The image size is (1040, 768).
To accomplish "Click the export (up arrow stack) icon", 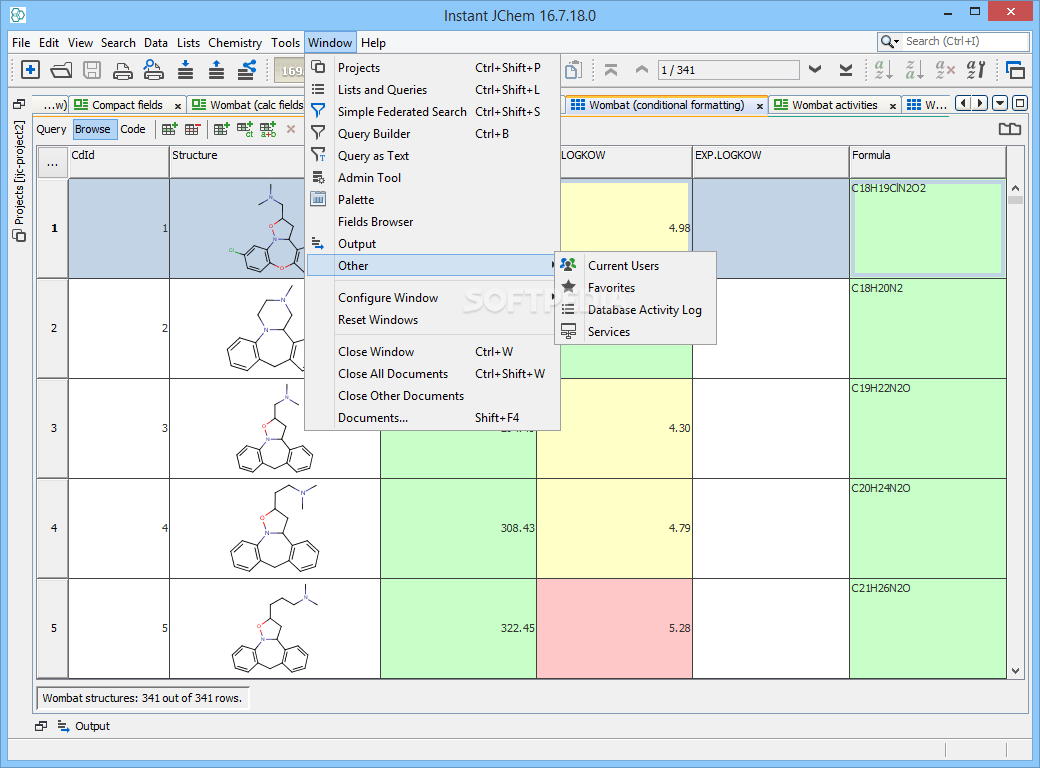I will (x=216, y=70).
